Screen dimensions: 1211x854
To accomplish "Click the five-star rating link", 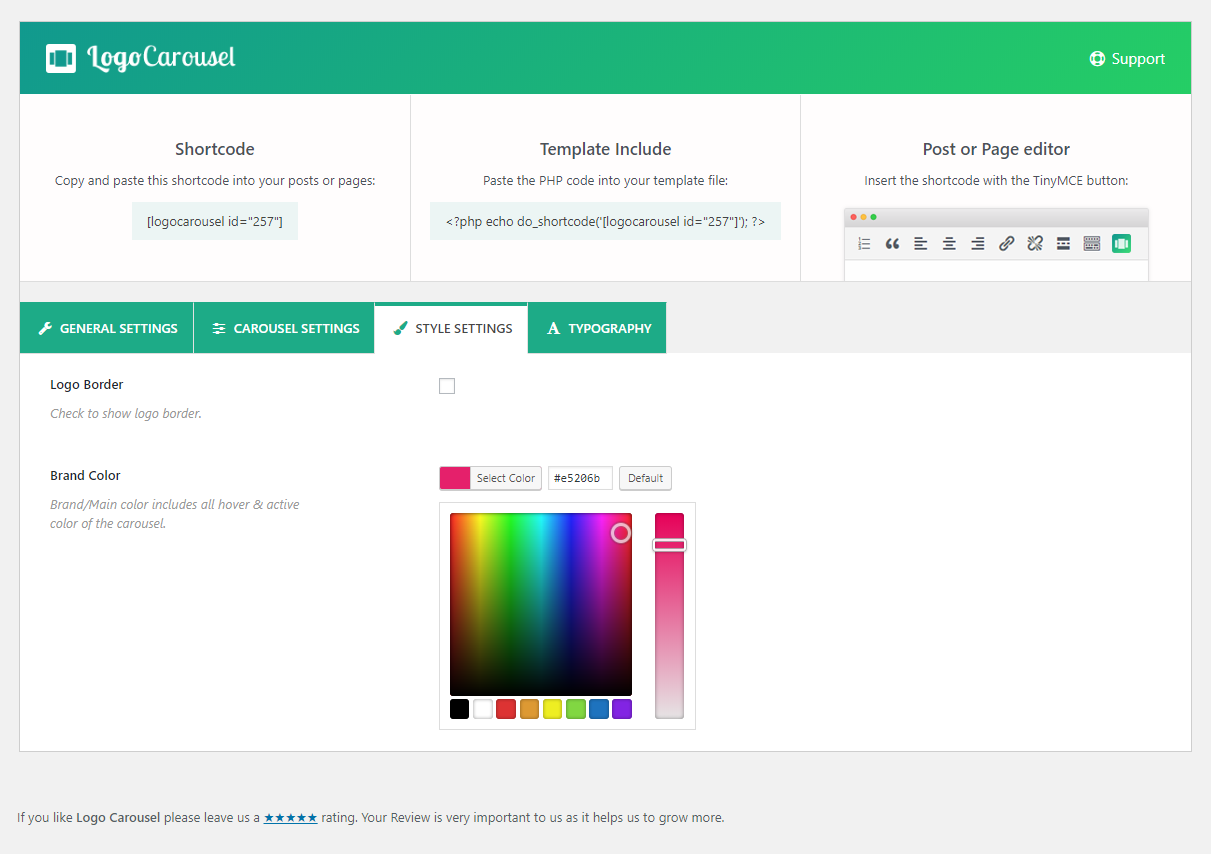I will click(x=290, y=817).
